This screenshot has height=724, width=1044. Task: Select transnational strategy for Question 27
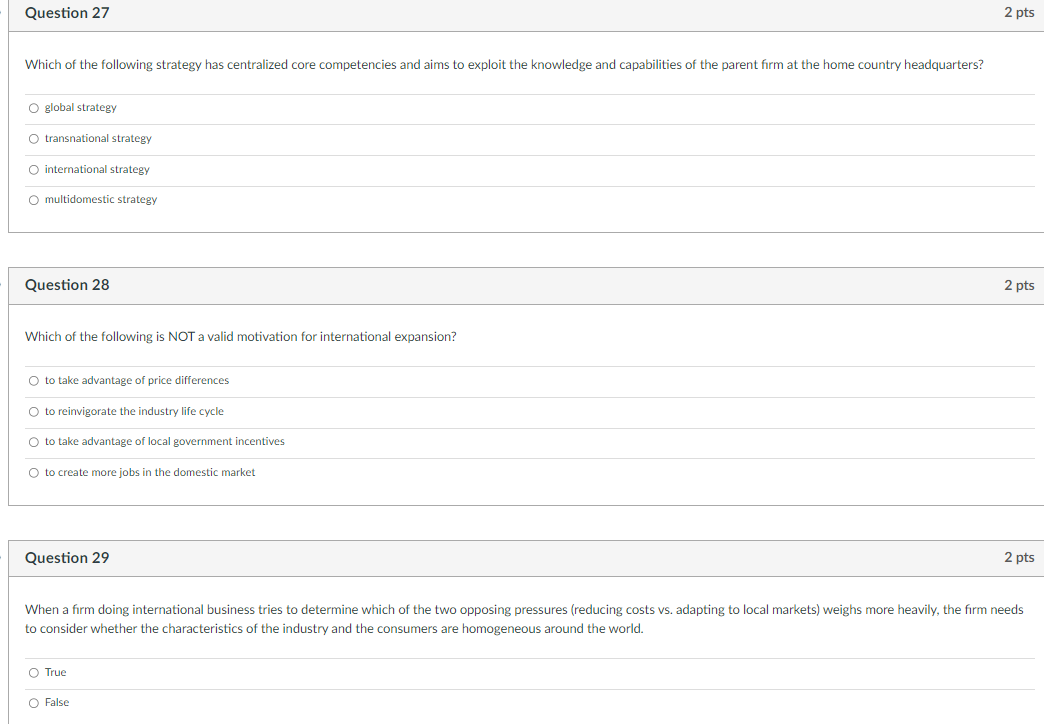[33, 138]
